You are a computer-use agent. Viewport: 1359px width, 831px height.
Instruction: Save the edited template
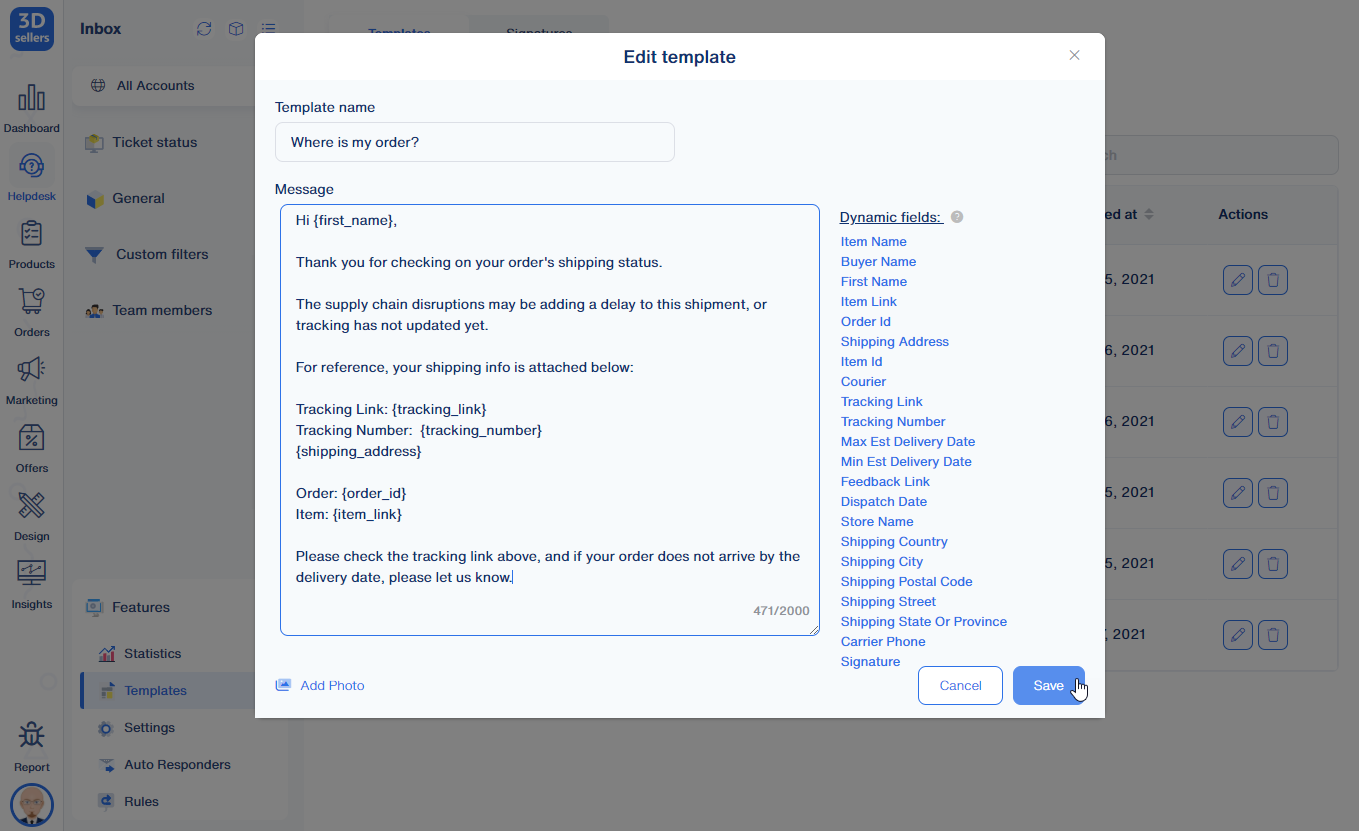(1048, 685)
